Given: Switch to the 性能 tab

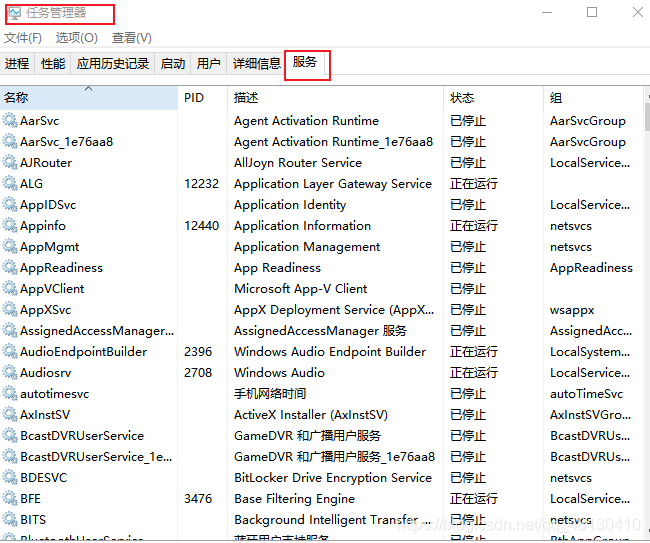Looking at the screenshot, I should 53,63.
